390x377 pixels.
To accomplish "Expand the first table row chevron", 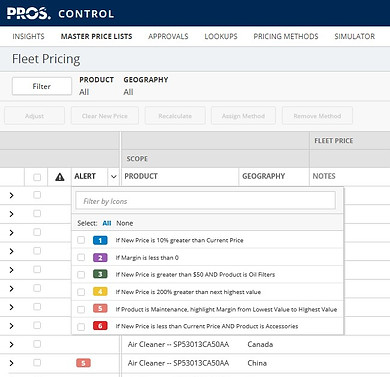I will click(x=11, y=195).
